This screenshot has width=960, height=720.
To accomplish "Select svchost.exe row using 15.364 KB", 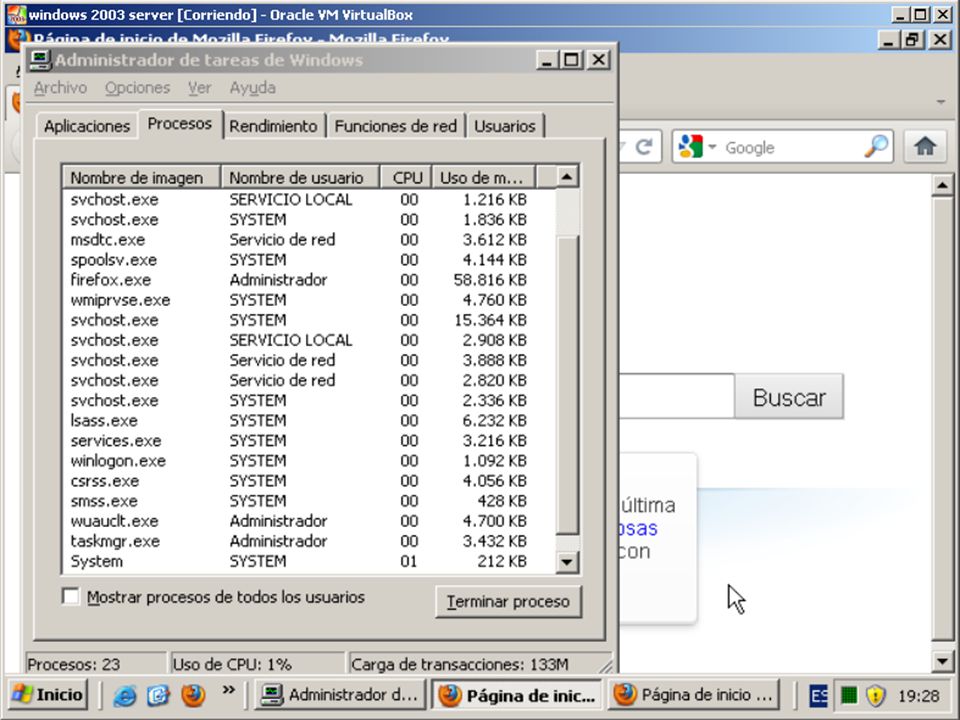I will (x=309, y=320).
